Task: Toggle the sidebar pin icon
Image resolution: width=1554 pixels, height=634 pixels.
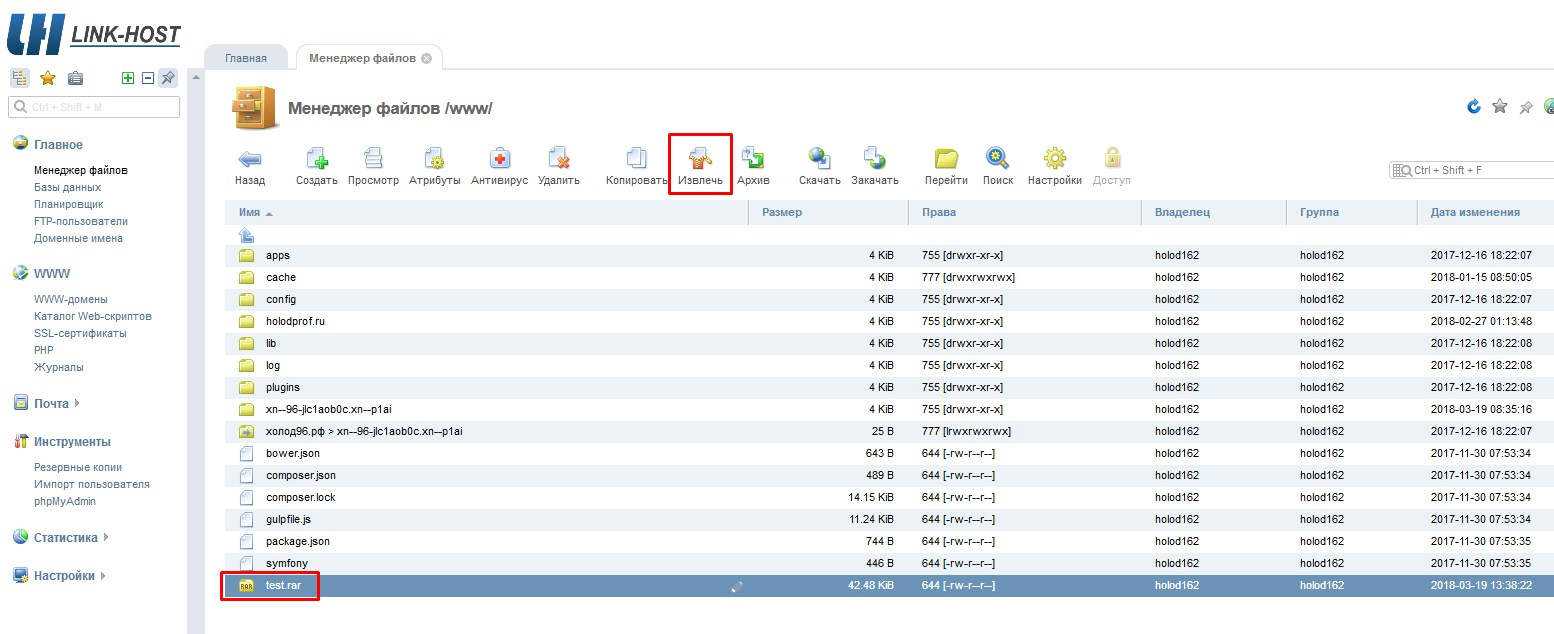Action: (x=168, y=78)
